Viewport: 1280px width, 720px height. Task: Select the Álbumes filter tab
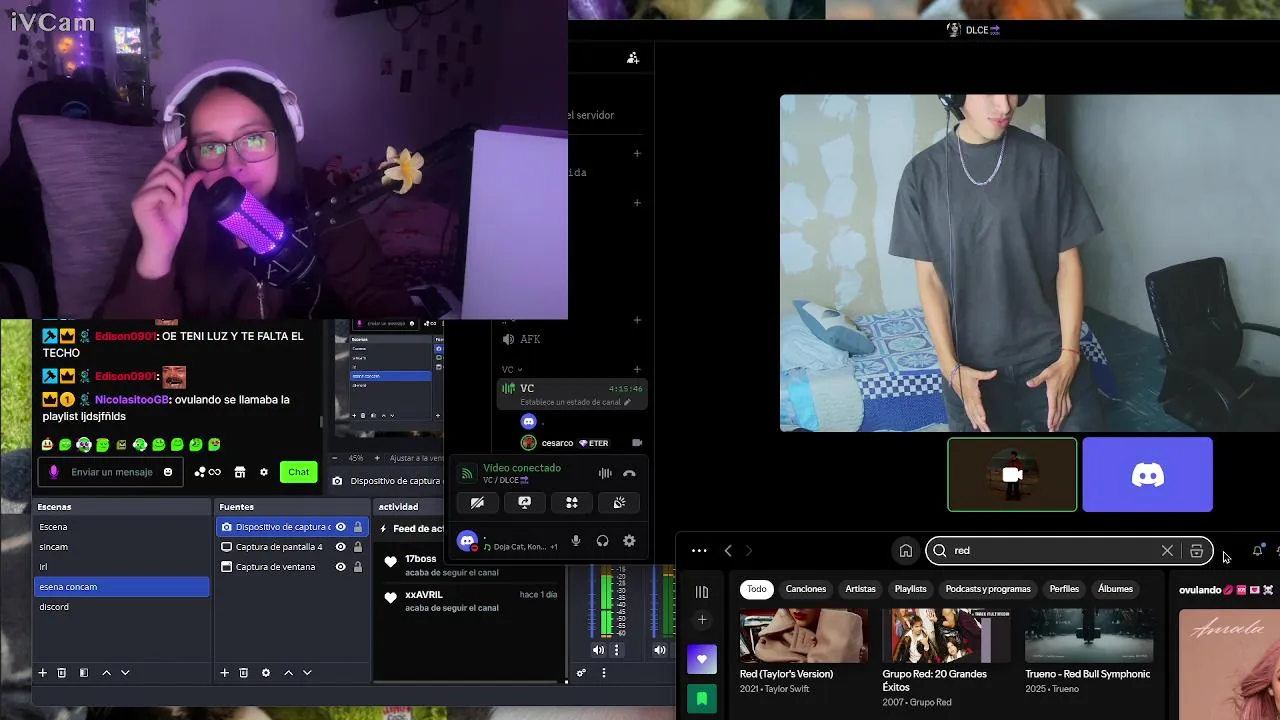click(x=1115, y=589)
